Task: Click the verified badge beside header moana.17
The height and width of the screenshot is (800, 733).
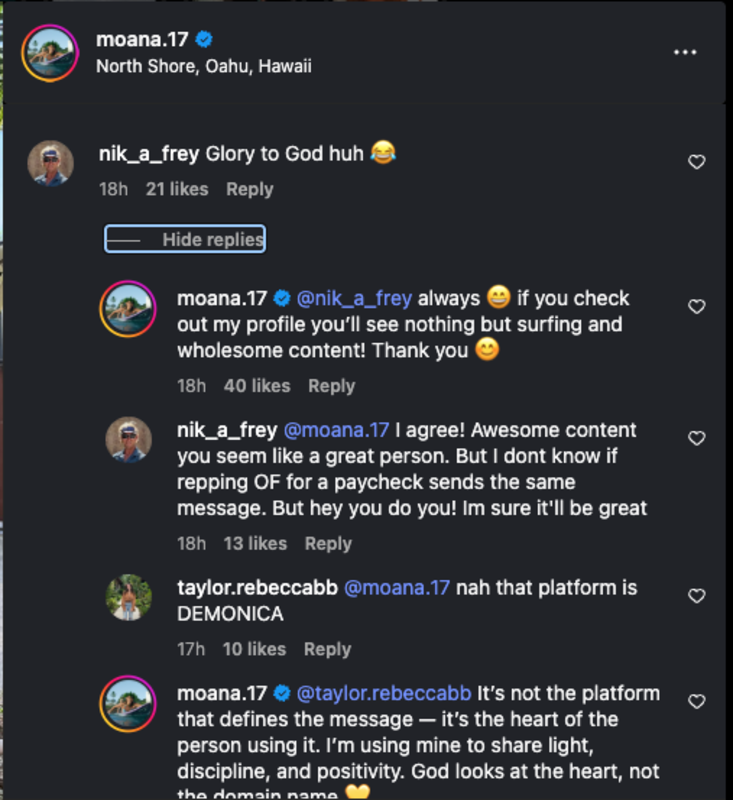Action: tap(205, 40)
